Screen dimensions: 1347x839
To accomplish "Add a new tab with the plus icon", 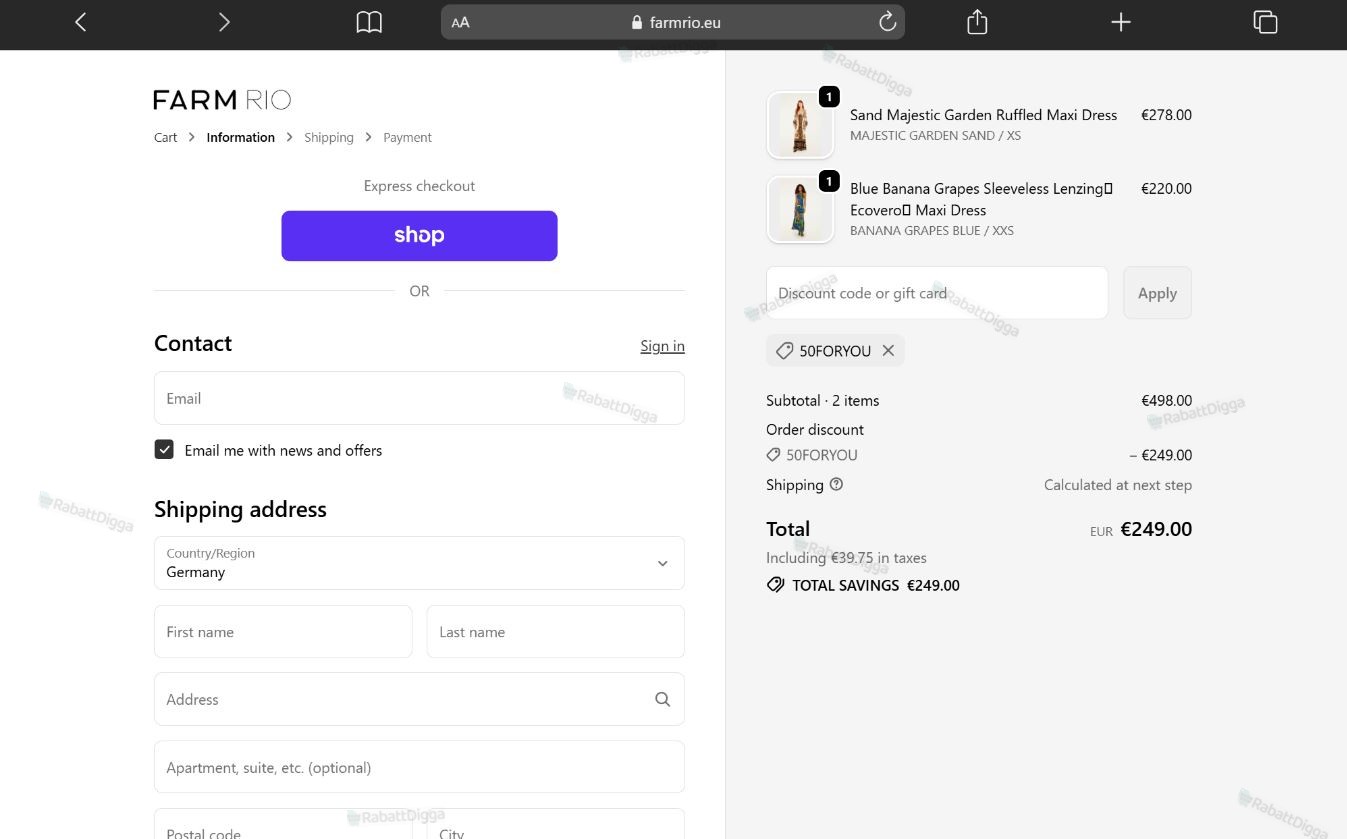I will [x=1121, y=22].
